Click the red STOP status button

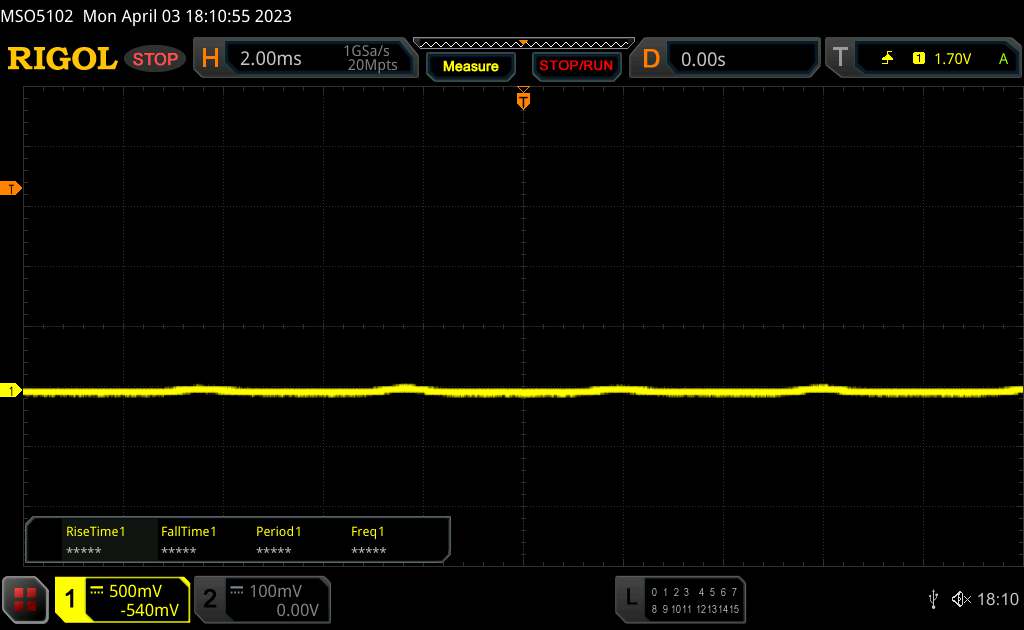coord(157,59)
